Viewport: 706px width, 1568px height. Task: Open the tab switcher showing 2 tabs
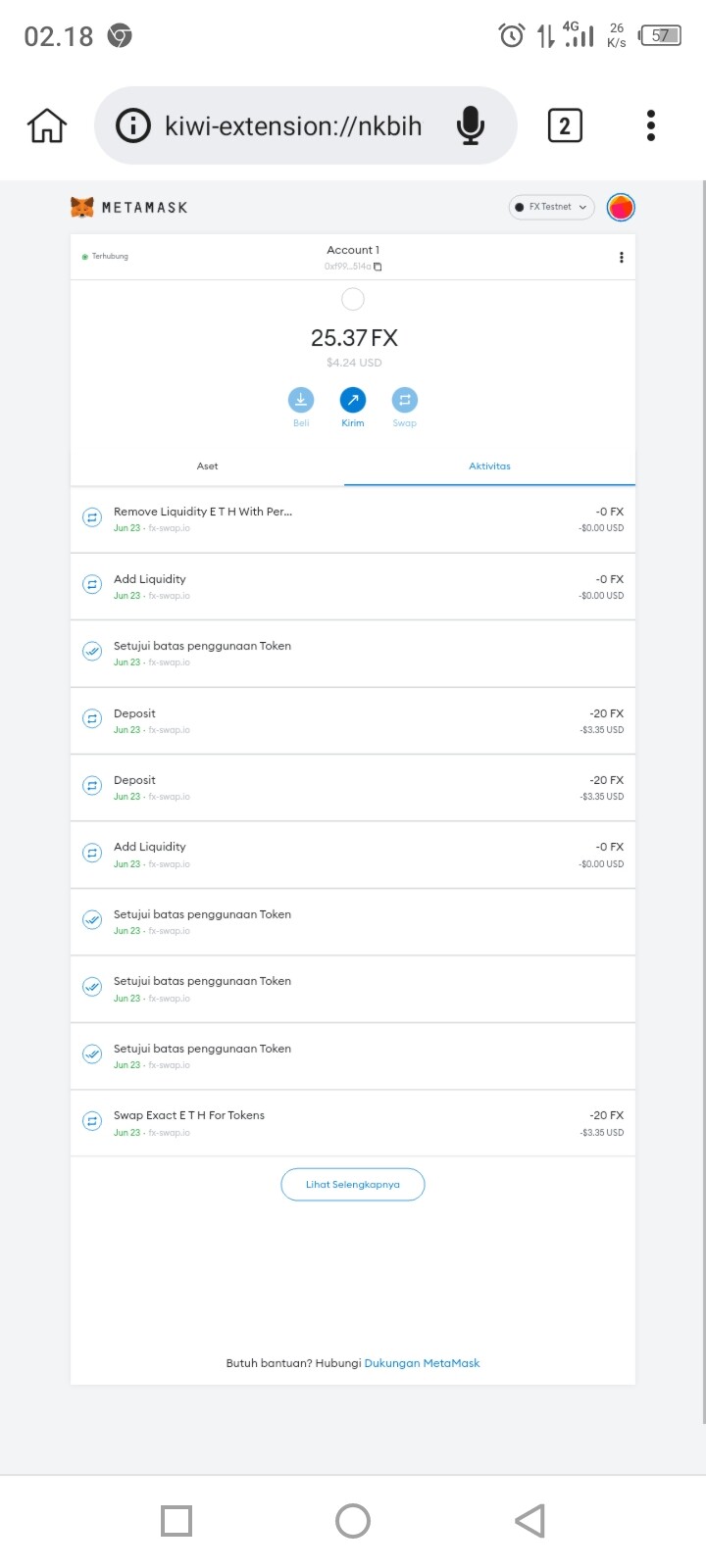tap(564, 125)
